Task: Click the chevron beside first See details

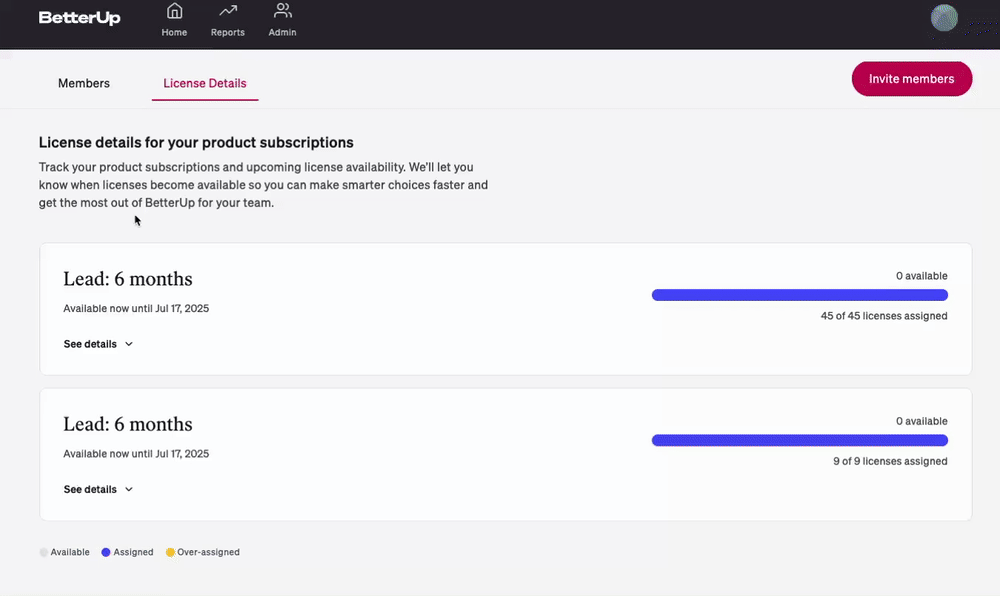Action: [129, 344]
